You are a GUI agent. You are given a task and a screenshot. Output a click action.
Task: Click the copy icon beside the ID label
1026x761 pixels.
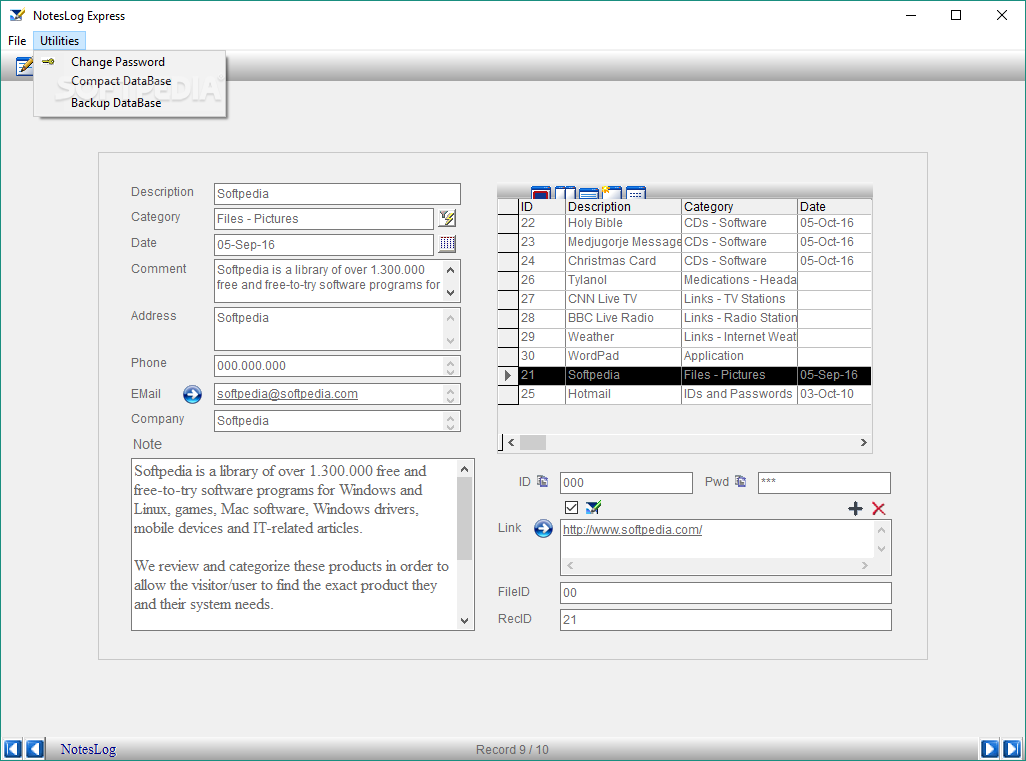coord(542,481)
